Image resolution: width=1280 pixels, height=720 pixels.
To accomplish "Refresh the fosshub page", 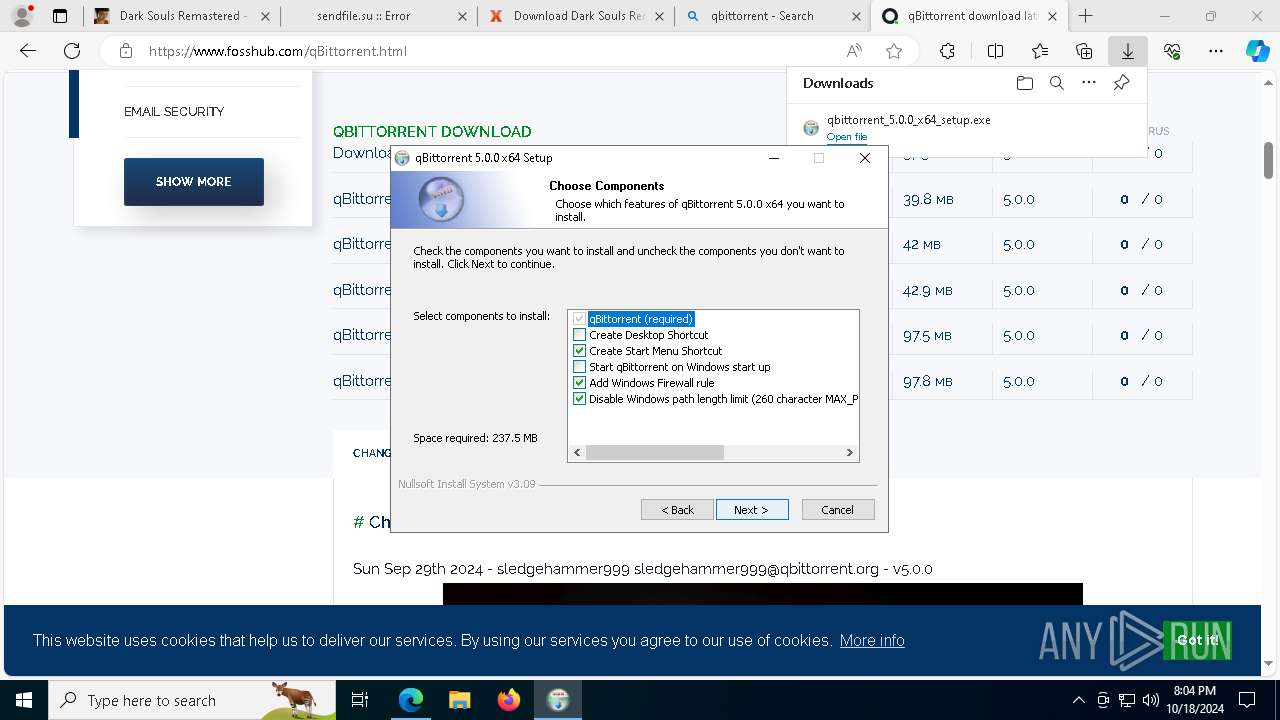I will (x=72, y=51).
